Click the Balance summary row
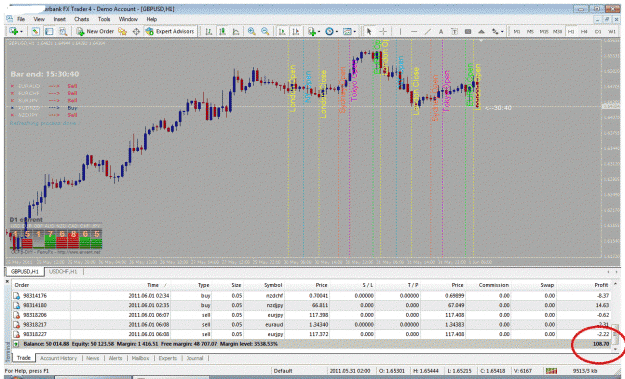The width and height of the screenshot is (625, 379). (312, 344)
